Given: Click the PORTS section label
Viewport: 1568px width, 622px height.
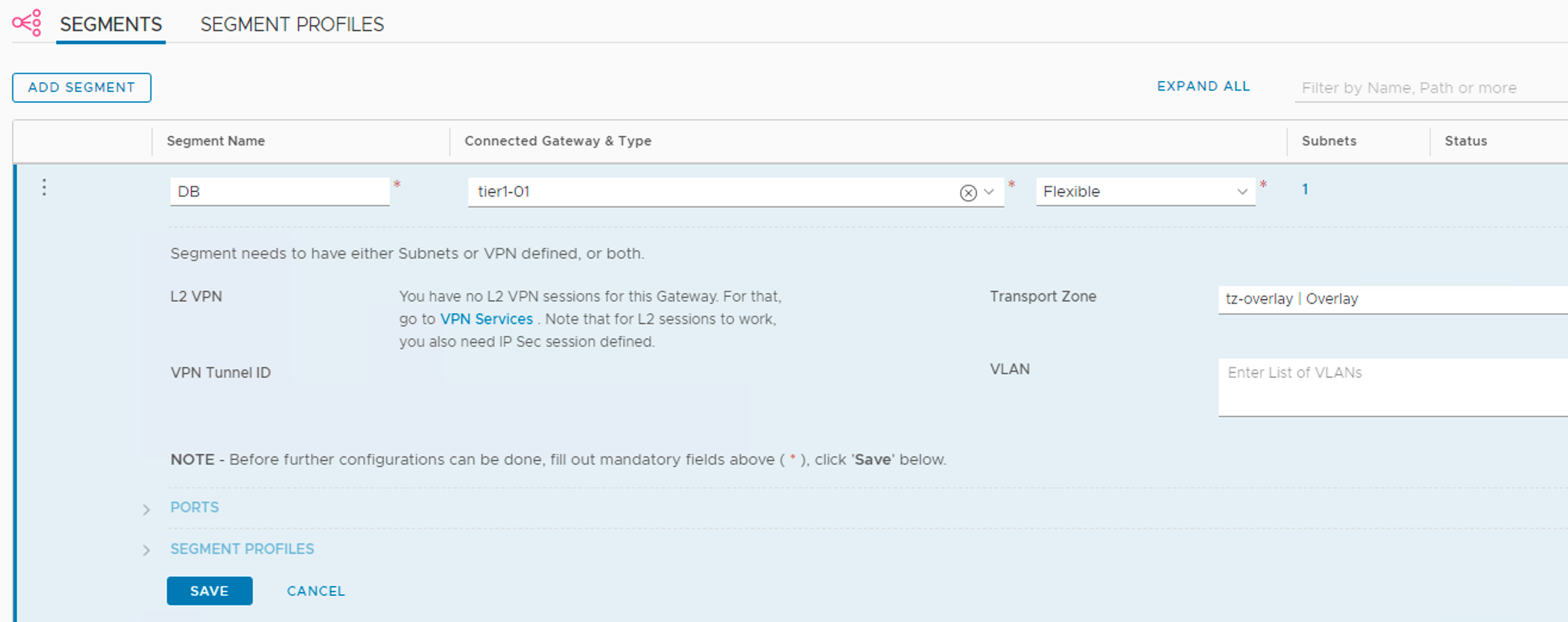Looking at the screenshot, I should pyautogui.click(x=194, y=507).
